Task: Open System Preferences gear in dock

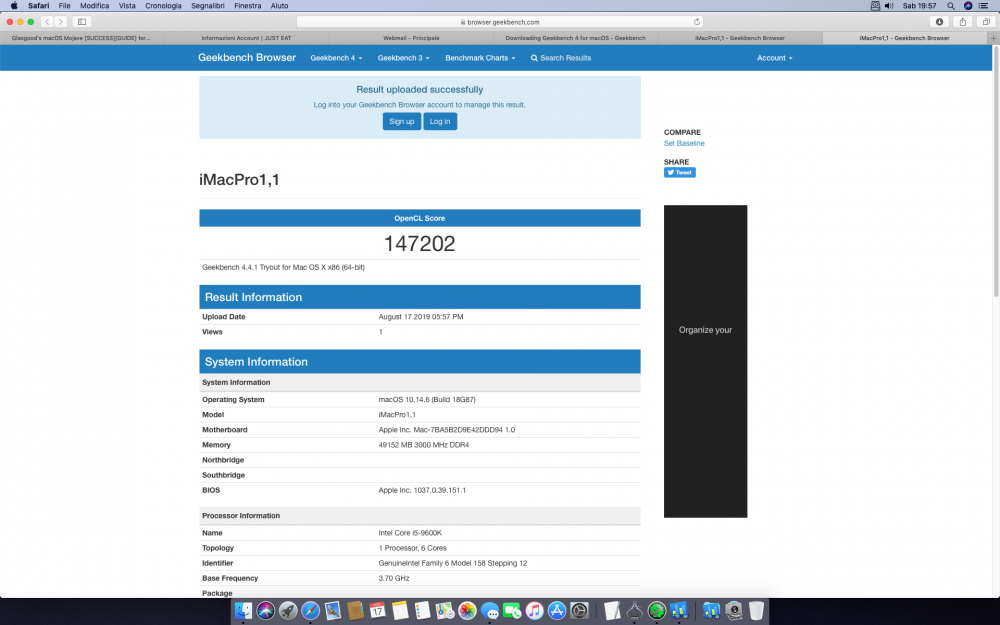Action: pos(579,610)
